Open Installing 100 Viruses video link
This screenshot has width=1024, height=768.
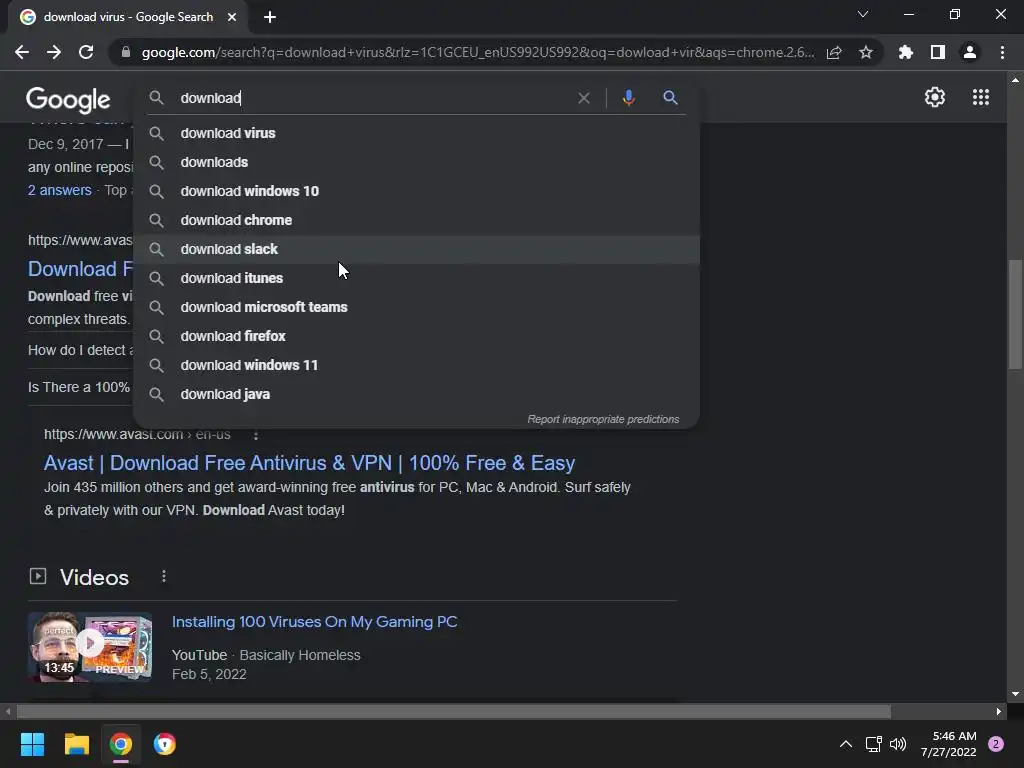coord(314,622)
